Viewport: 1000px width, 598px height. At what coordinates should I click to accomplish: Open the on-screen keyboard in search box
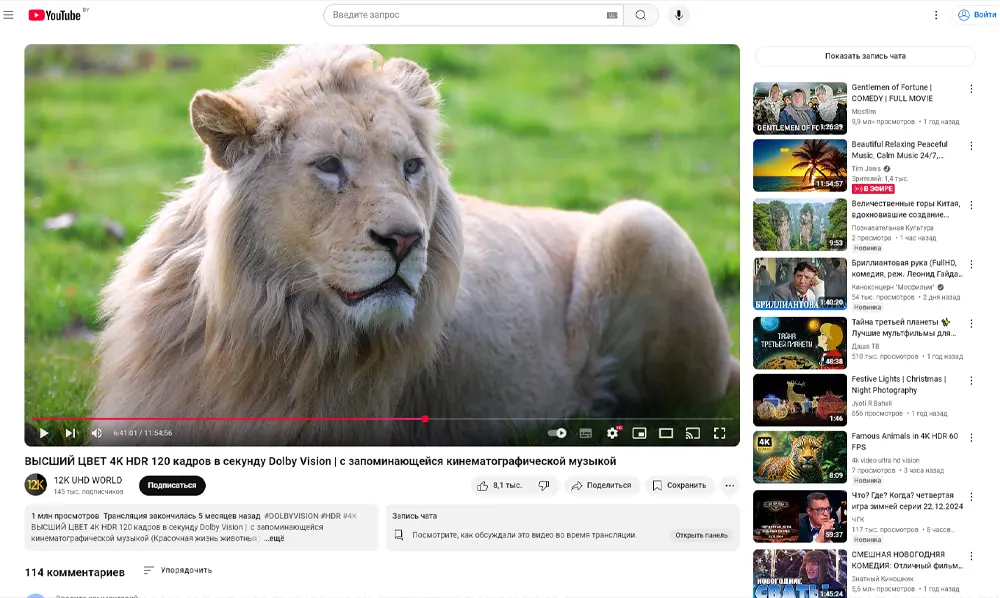612,15
